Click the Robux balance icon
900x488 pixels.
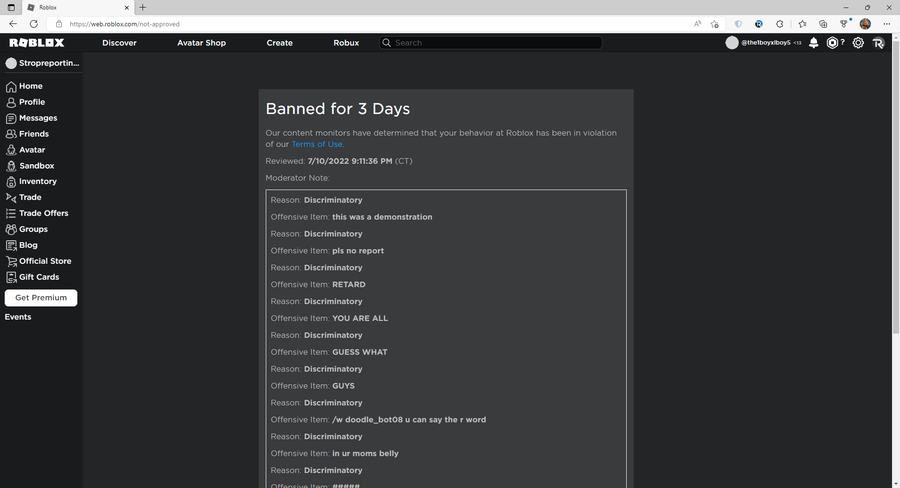[832, 42]
